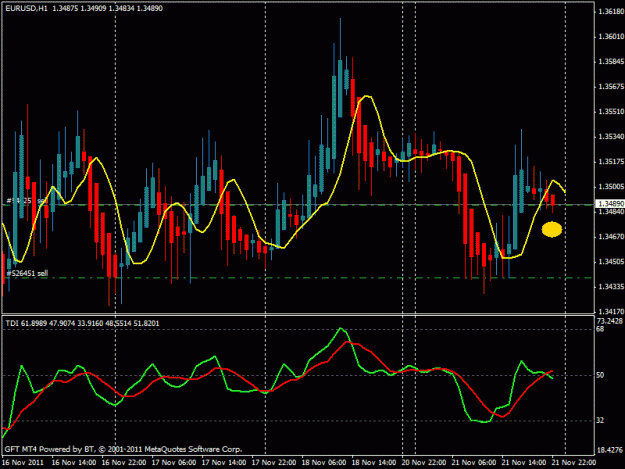Click the 16 Nov 22:00 time label
Viewport: 625px width, 469px height.
[124, 462]
